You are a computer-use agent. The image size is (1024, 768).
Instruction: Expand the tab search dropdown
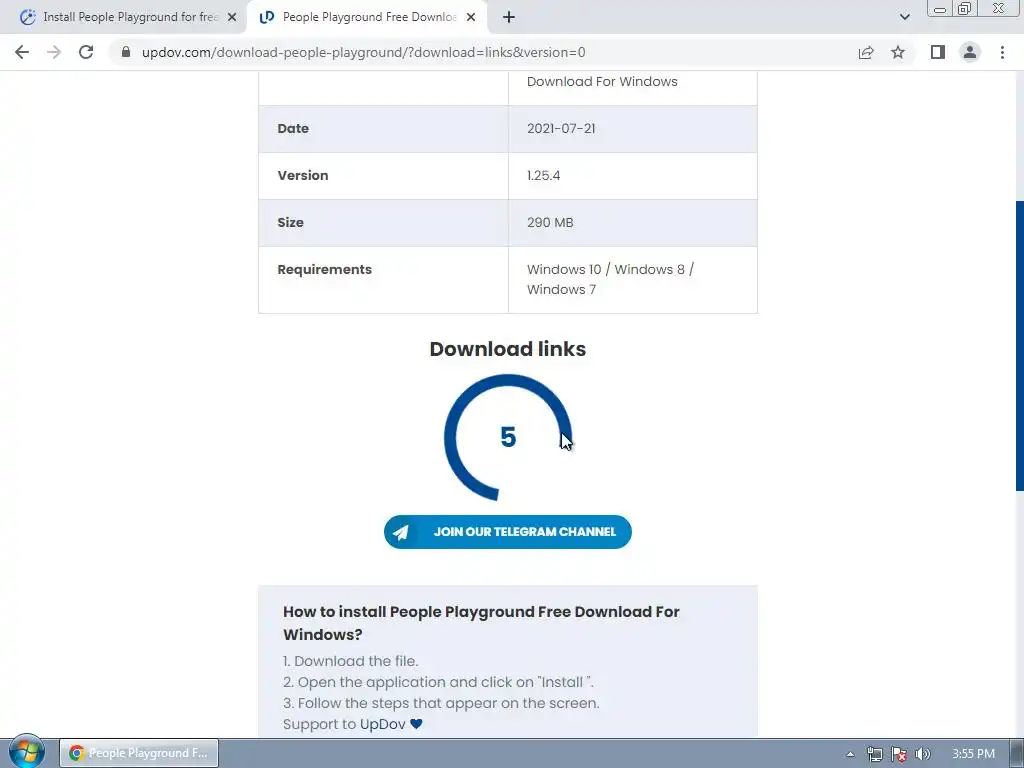point(904,17)
